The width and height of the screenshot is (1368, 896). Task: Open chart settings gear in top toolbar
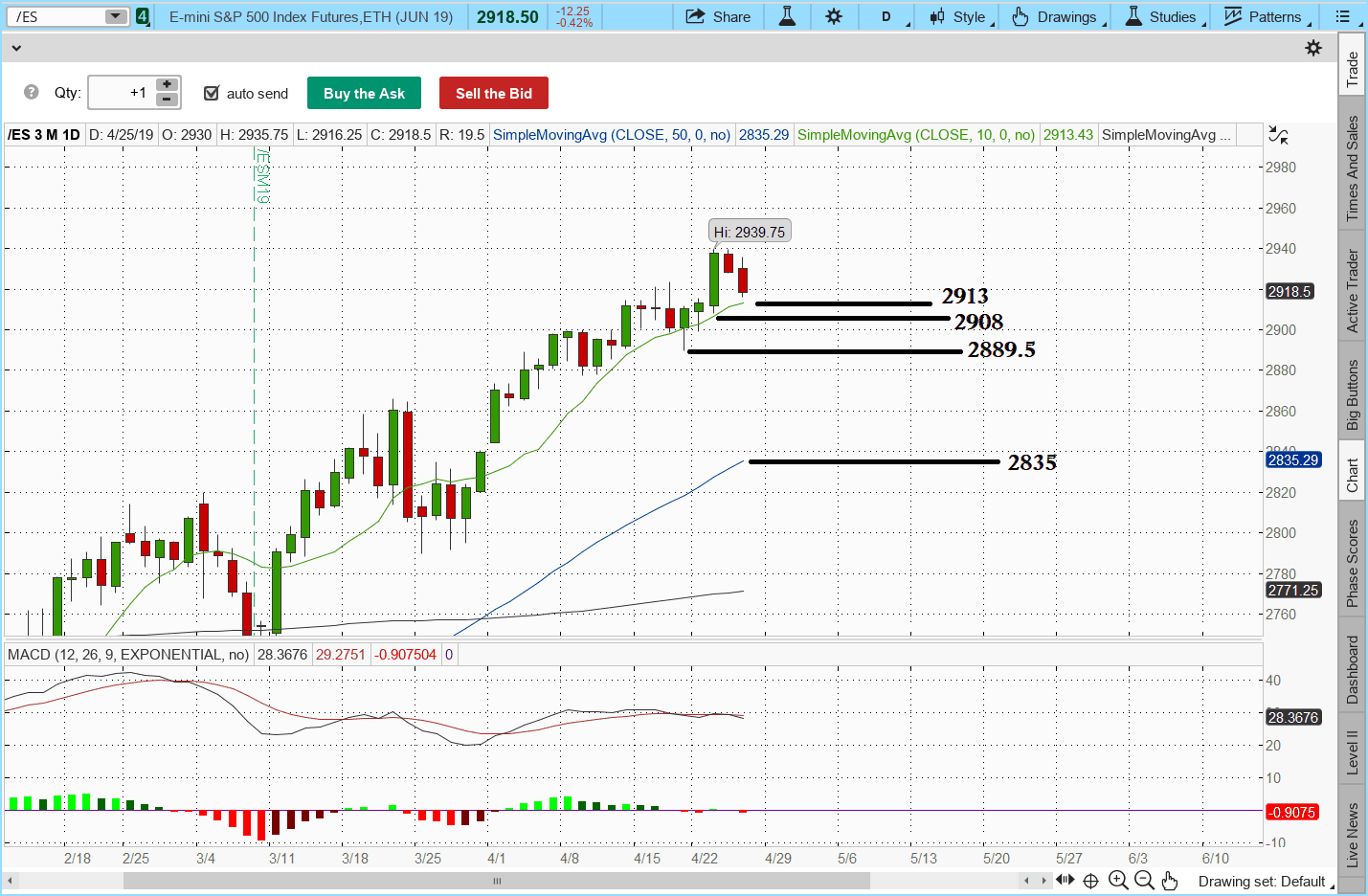(834, 16)
